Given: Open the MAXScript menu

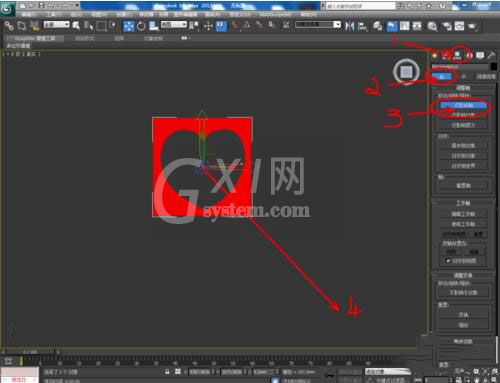Looking at the screenshot, I should click(x=275, y=15).
